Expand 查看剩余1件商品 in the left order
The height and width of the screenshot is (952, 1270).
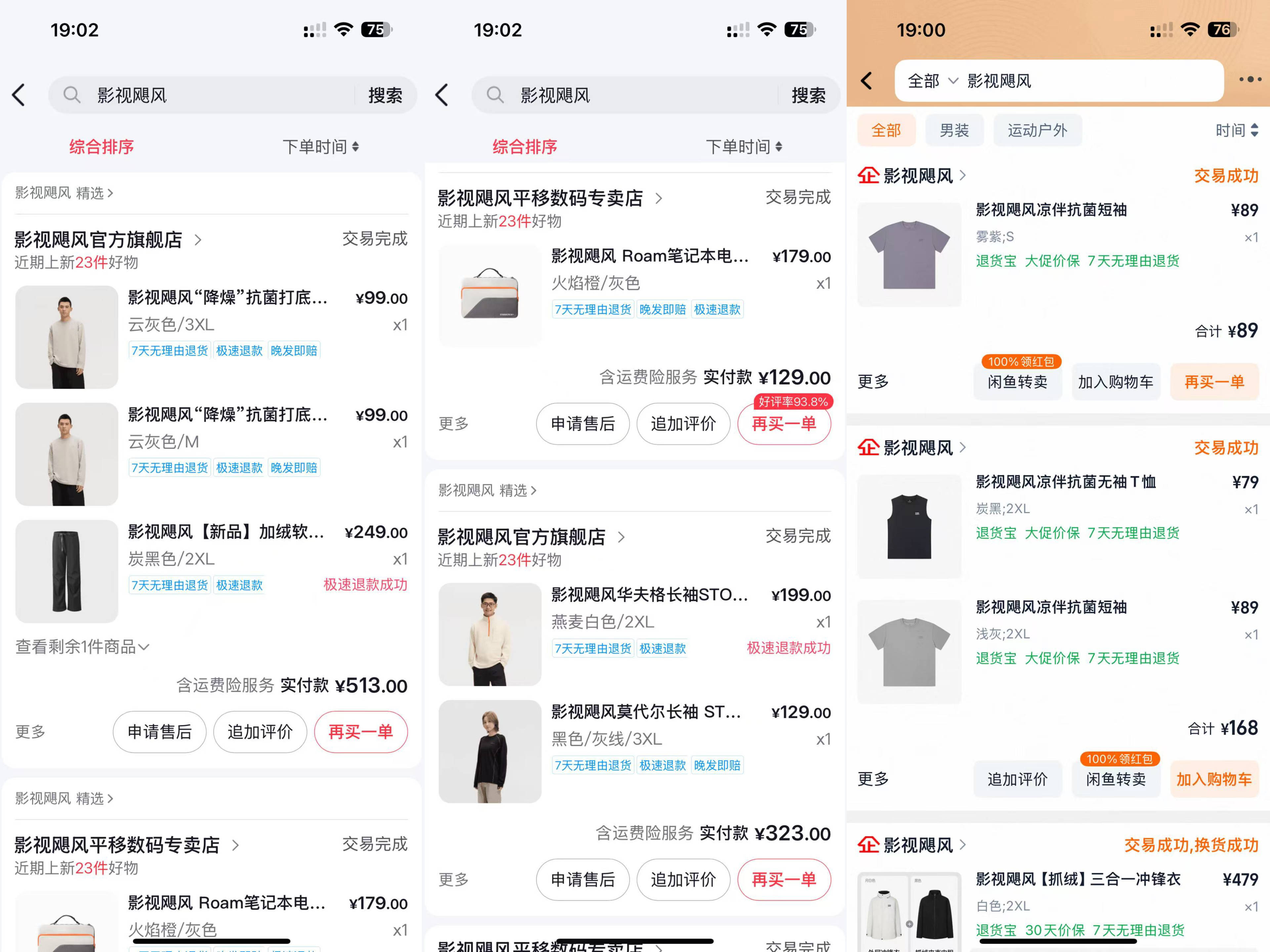pyautogui.click(x=82, y=647)
